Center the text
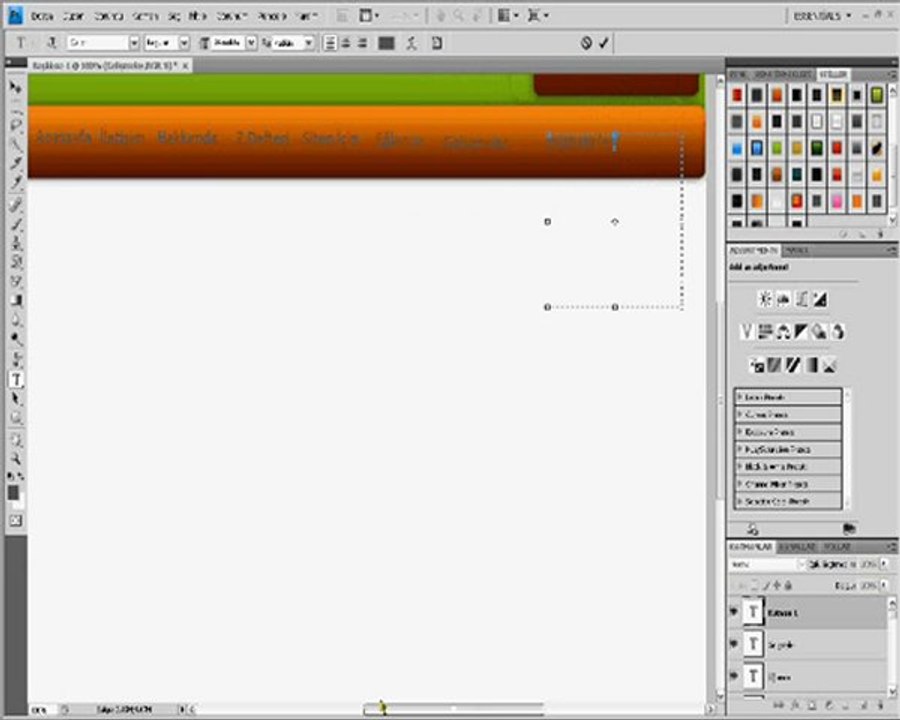900x720 pixels. pyautogui.click(x=346, y=43)
